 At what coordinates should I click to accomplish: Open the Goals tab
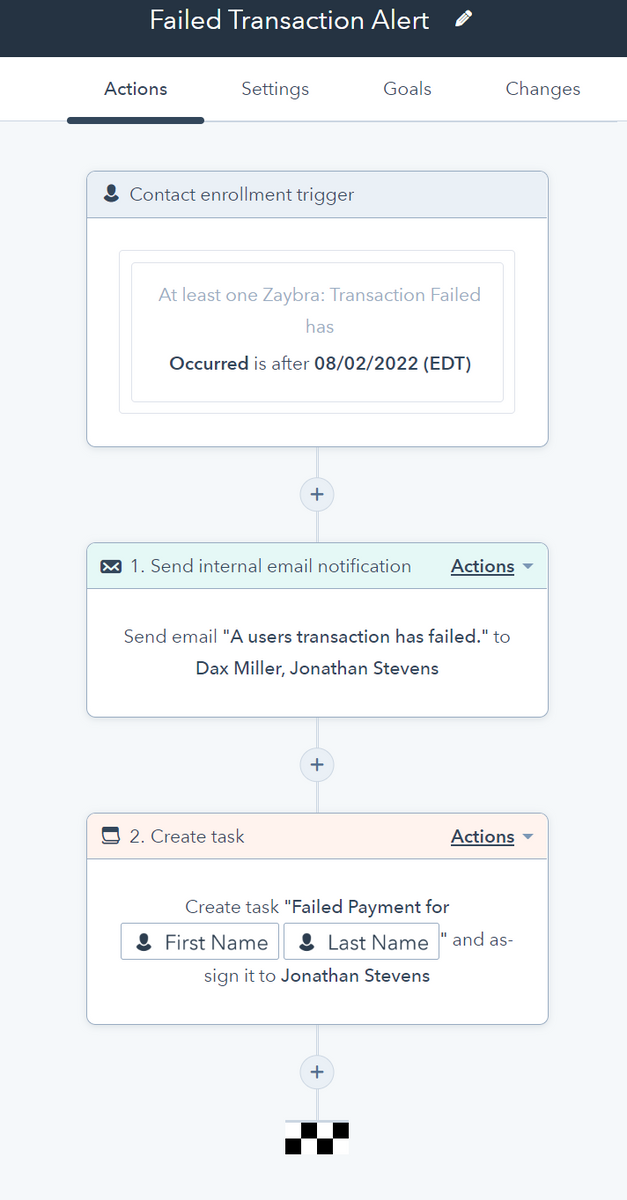407,89
